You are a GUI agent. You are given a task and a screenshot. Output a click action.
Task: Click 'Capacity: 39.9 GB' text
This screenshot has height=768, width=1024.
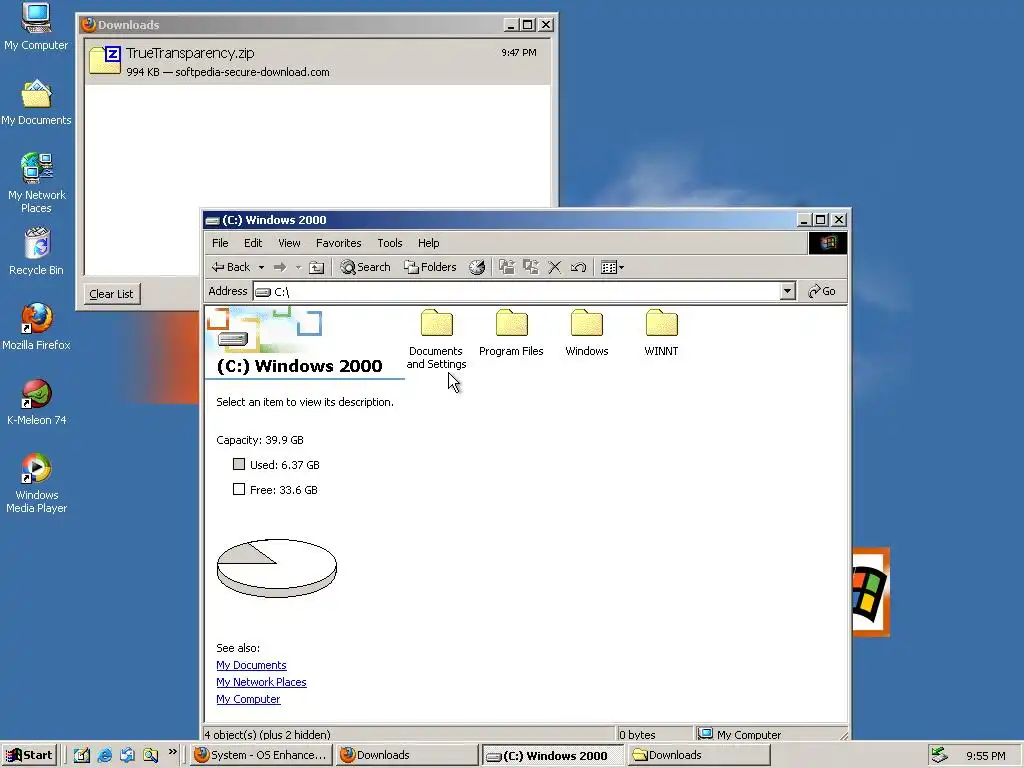pyautogui.click(x=260, y=440)
